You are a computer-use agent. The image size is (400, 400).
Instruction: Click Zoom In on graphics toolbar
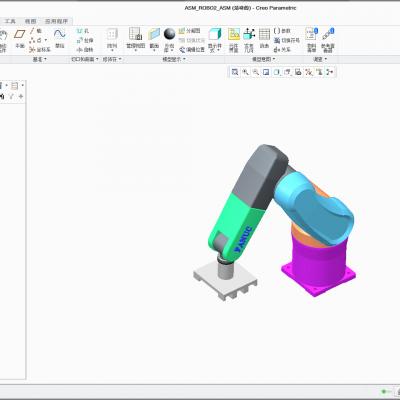point(246,72)
